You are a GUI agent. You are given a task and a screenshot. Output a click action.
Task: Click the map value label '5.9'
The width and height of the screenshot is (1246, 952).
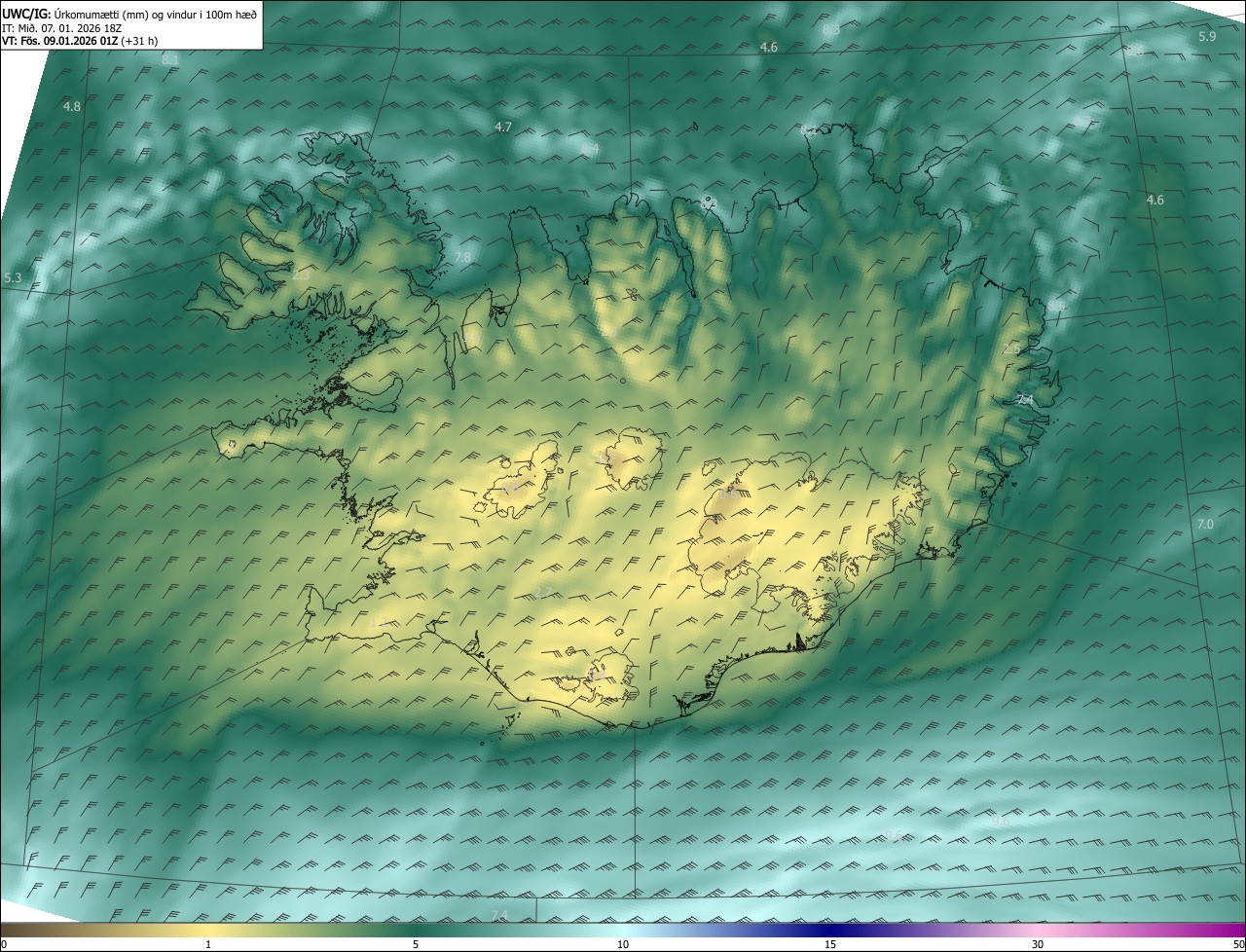1207,37
